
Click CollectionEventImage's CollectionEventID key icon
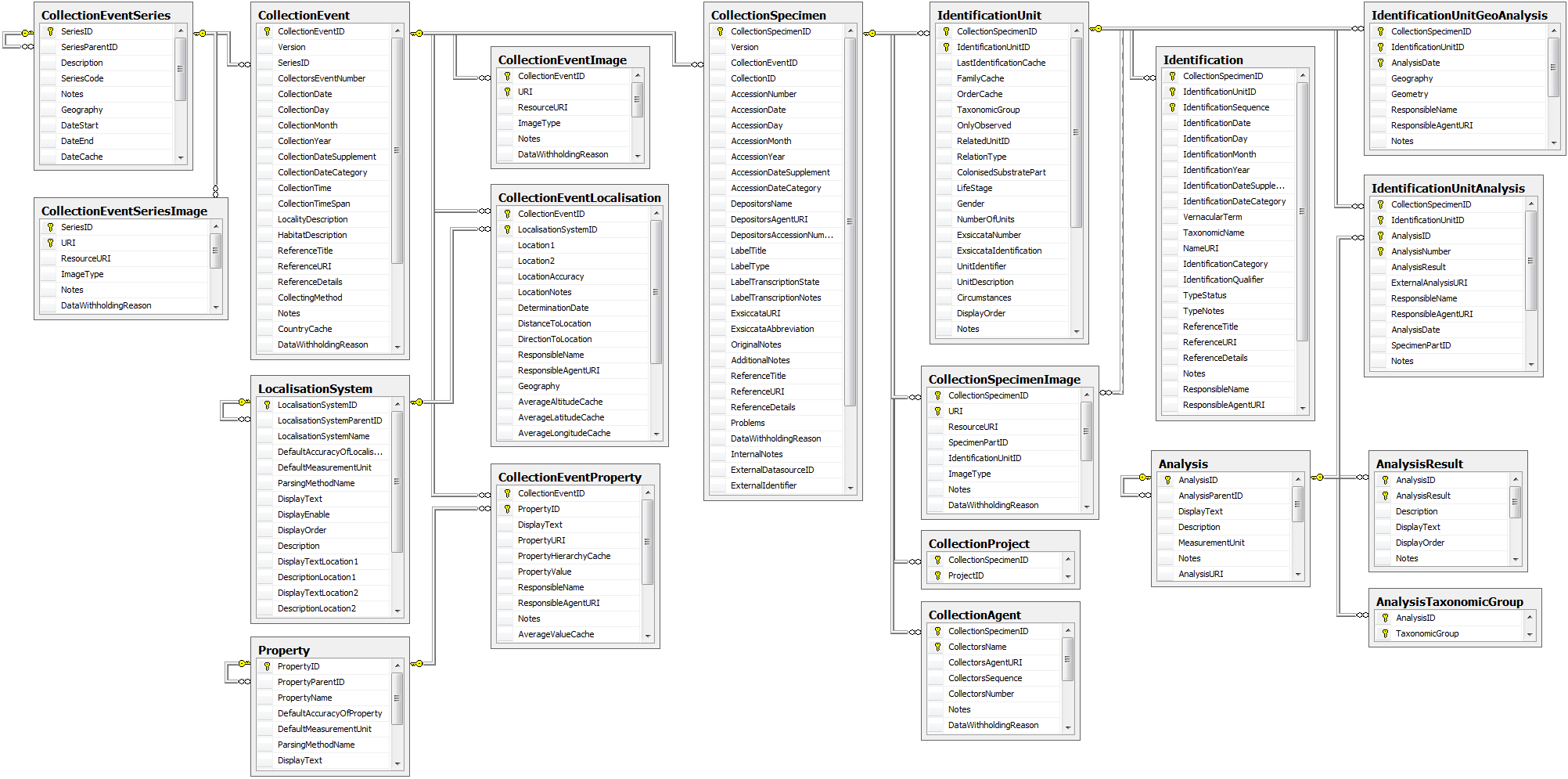[x=507, y=76]
